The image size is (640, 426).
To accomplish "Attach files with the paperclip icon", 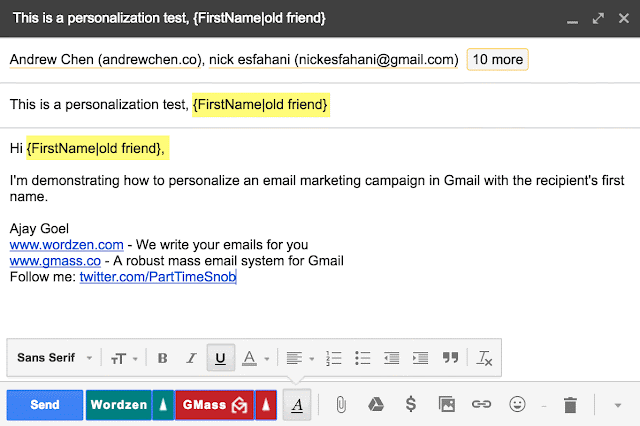I will (340, 405).
